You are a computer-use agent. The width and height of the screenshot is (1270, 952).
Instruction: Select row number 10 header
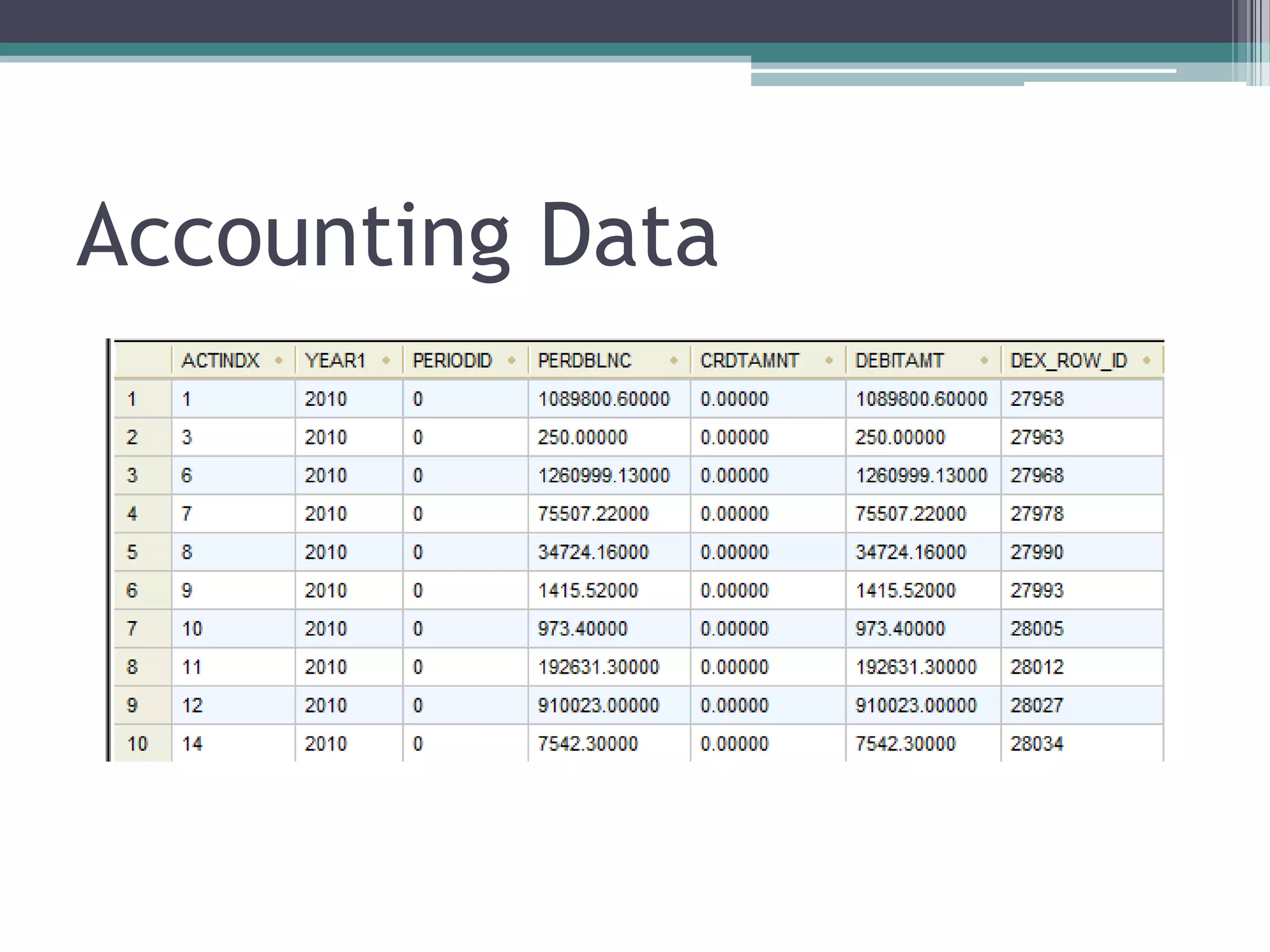click(143, 743)
